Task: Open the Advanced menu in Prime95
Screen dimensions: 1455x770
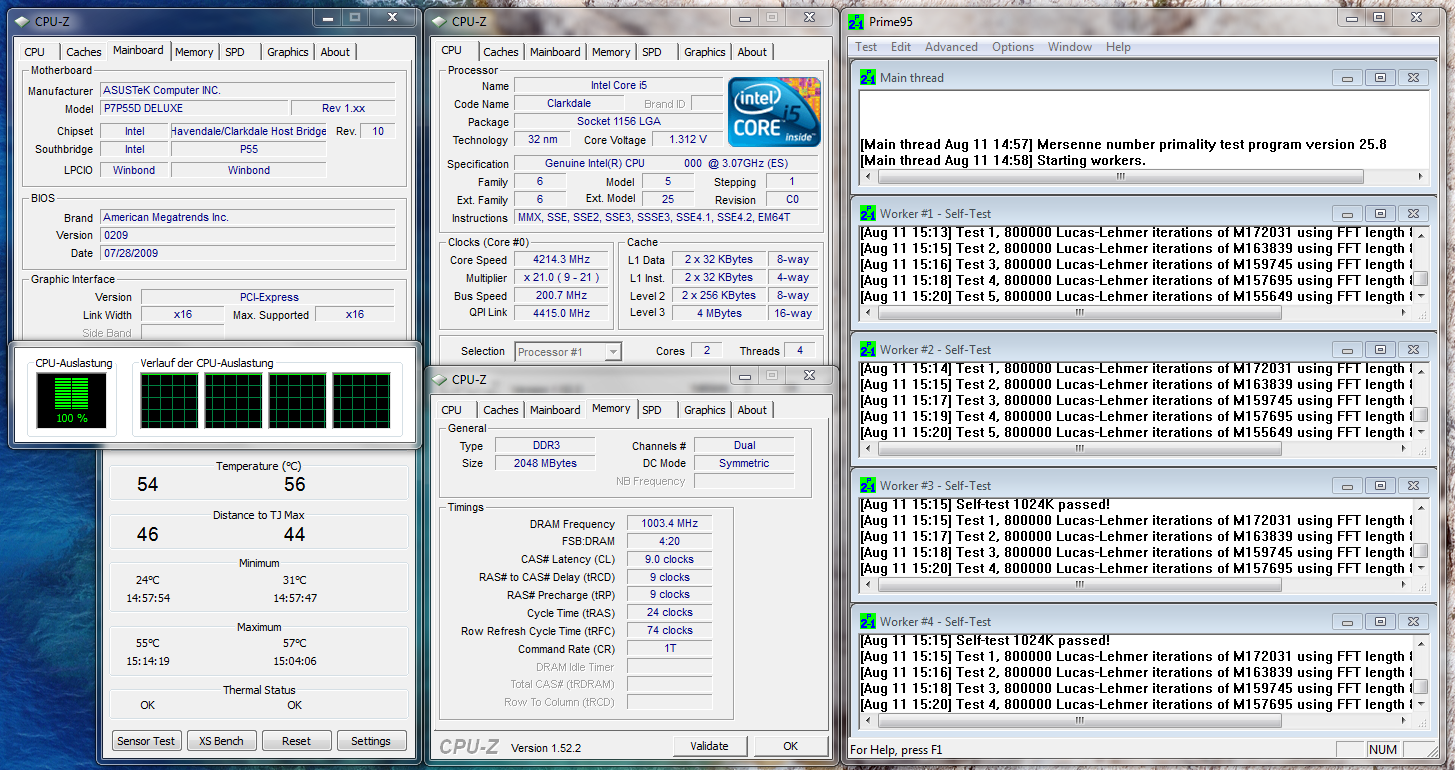Action: tap(951, 47)
